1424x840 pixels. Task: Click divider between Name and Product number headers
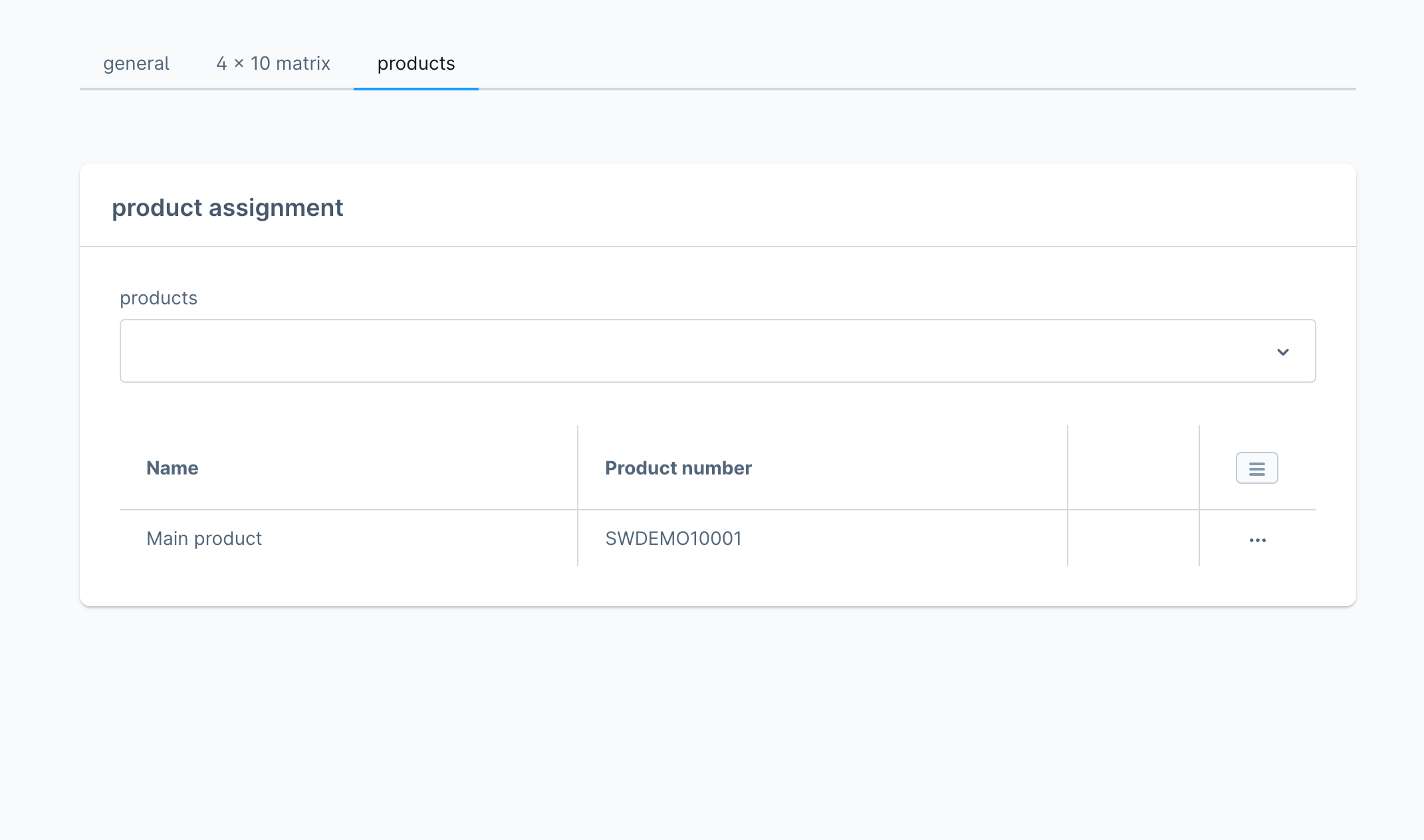point(578,469)
